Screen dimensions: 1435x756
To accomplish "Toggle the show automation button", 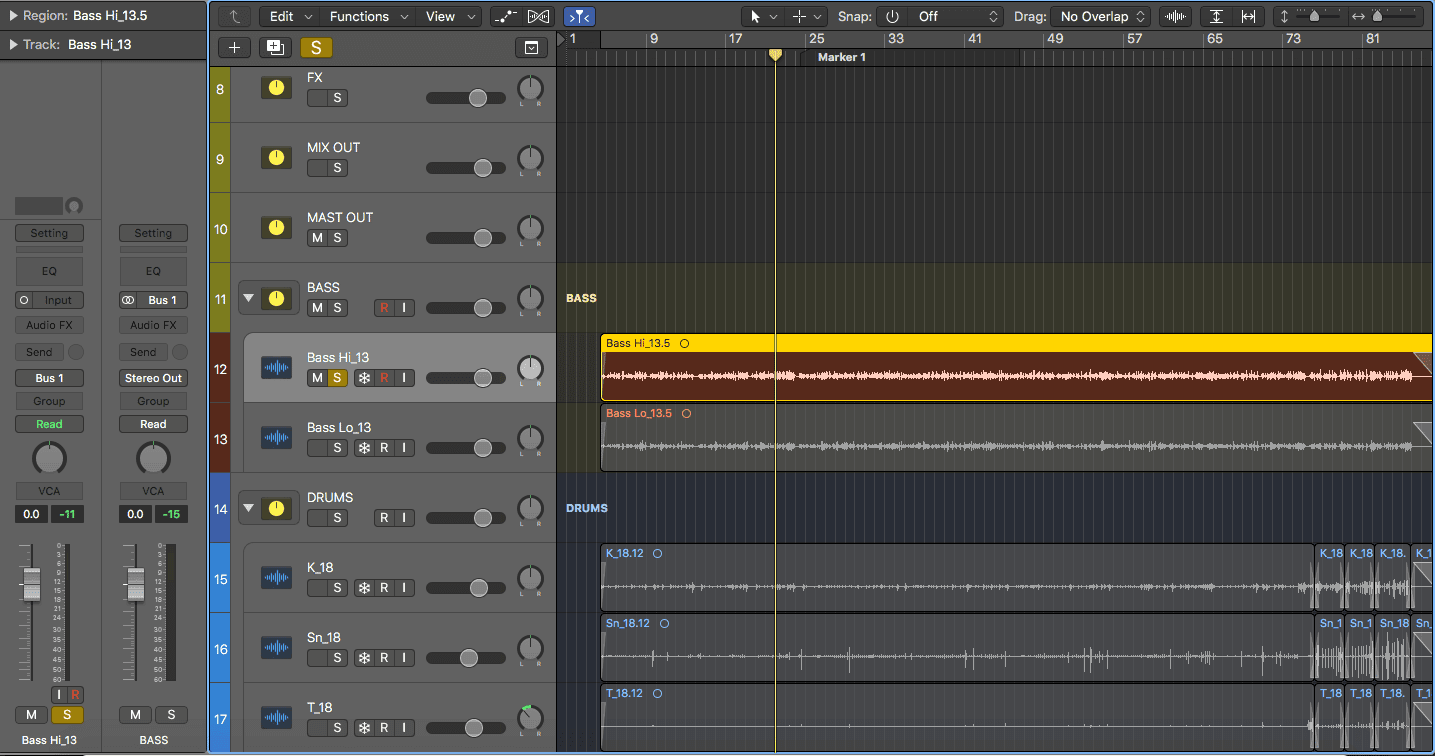I will tap(506, 16).
